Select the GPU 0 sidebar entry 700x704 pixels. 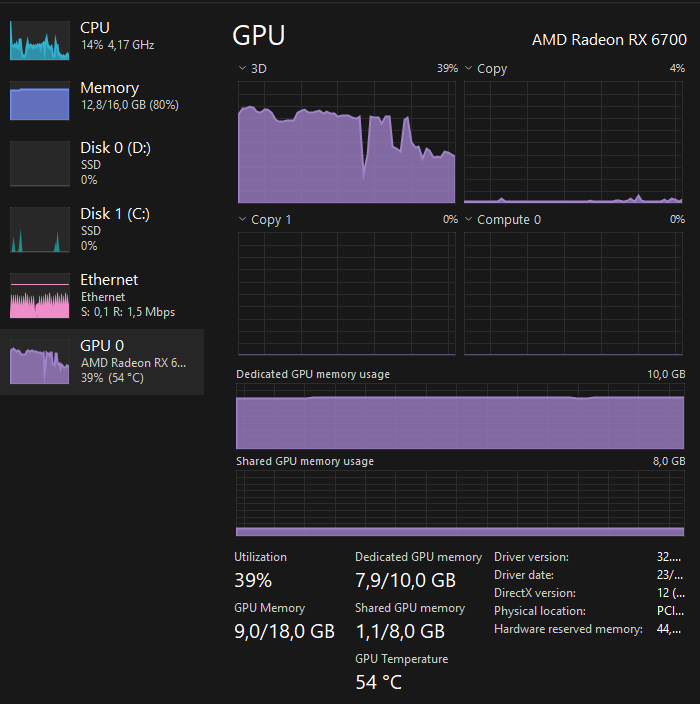[102, 362]
